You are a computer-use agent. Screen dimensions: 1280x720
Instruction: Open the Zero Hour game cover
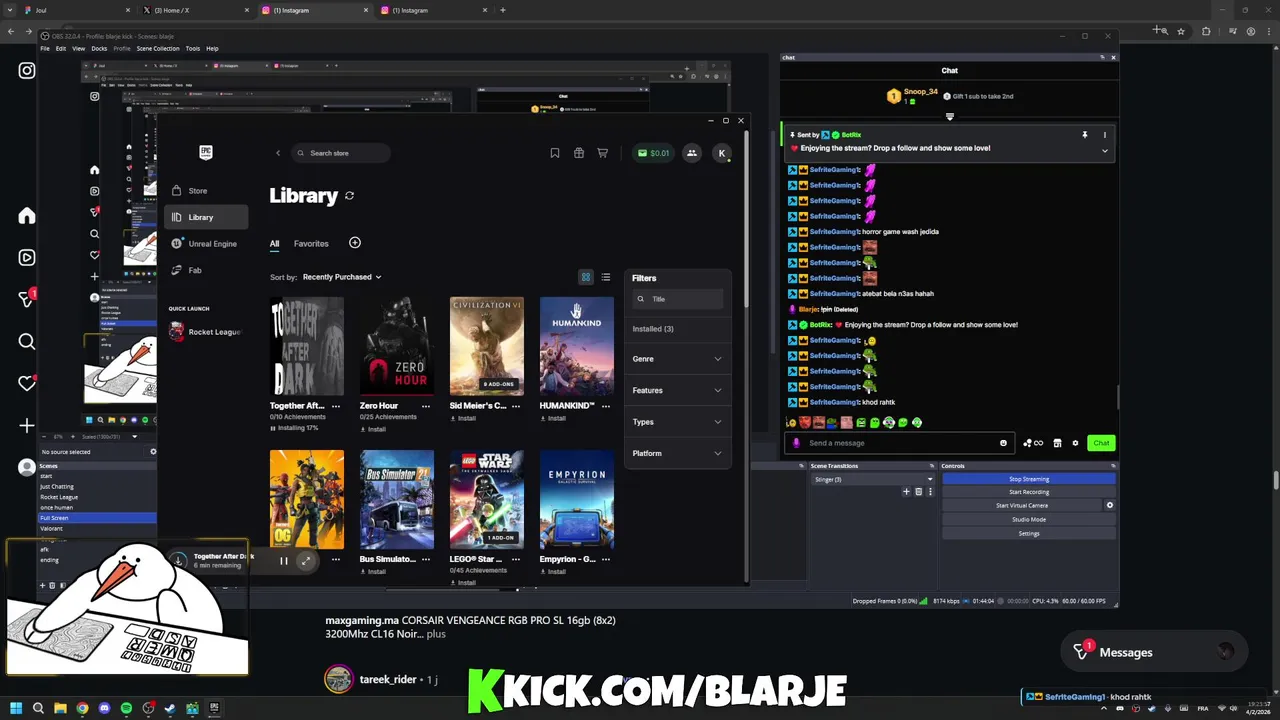[397, 346]
